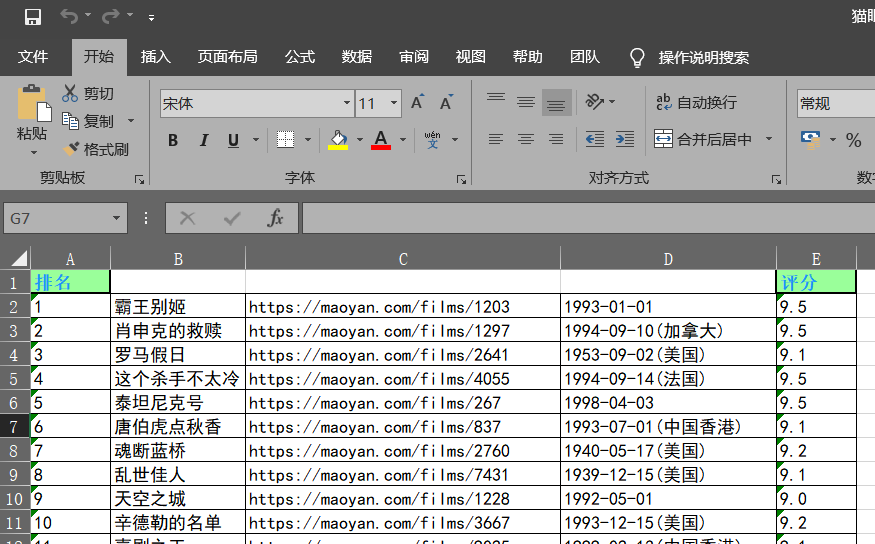
Task: Toggle Italic formatting
Action: 203,140
